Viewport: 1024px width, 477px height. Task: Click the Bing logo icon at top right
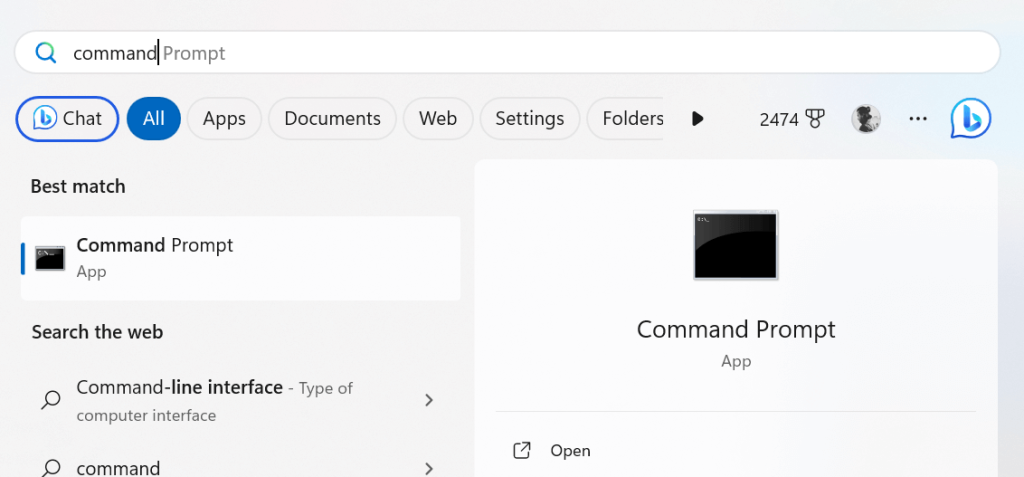pos(970,119)
